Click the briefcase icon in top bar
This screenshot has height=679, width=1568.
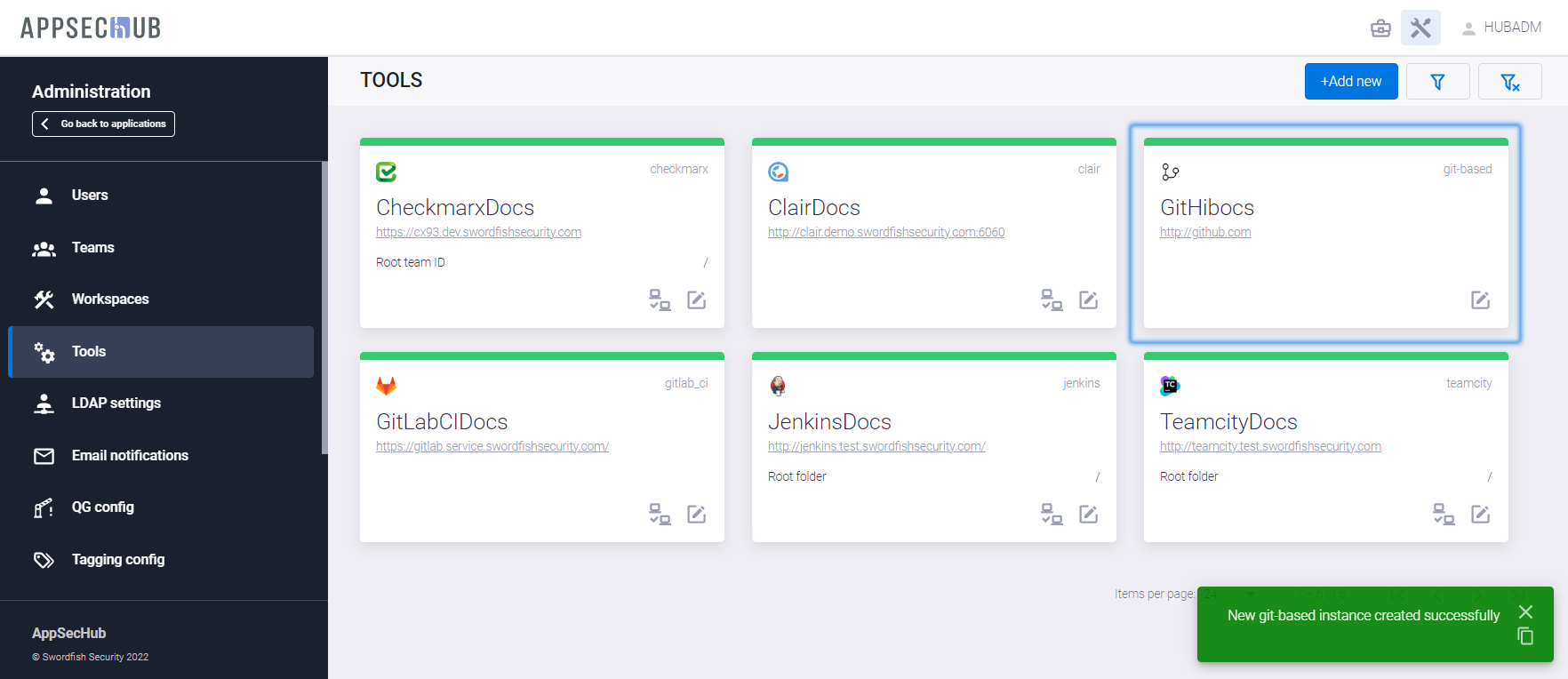(1380, 28)
